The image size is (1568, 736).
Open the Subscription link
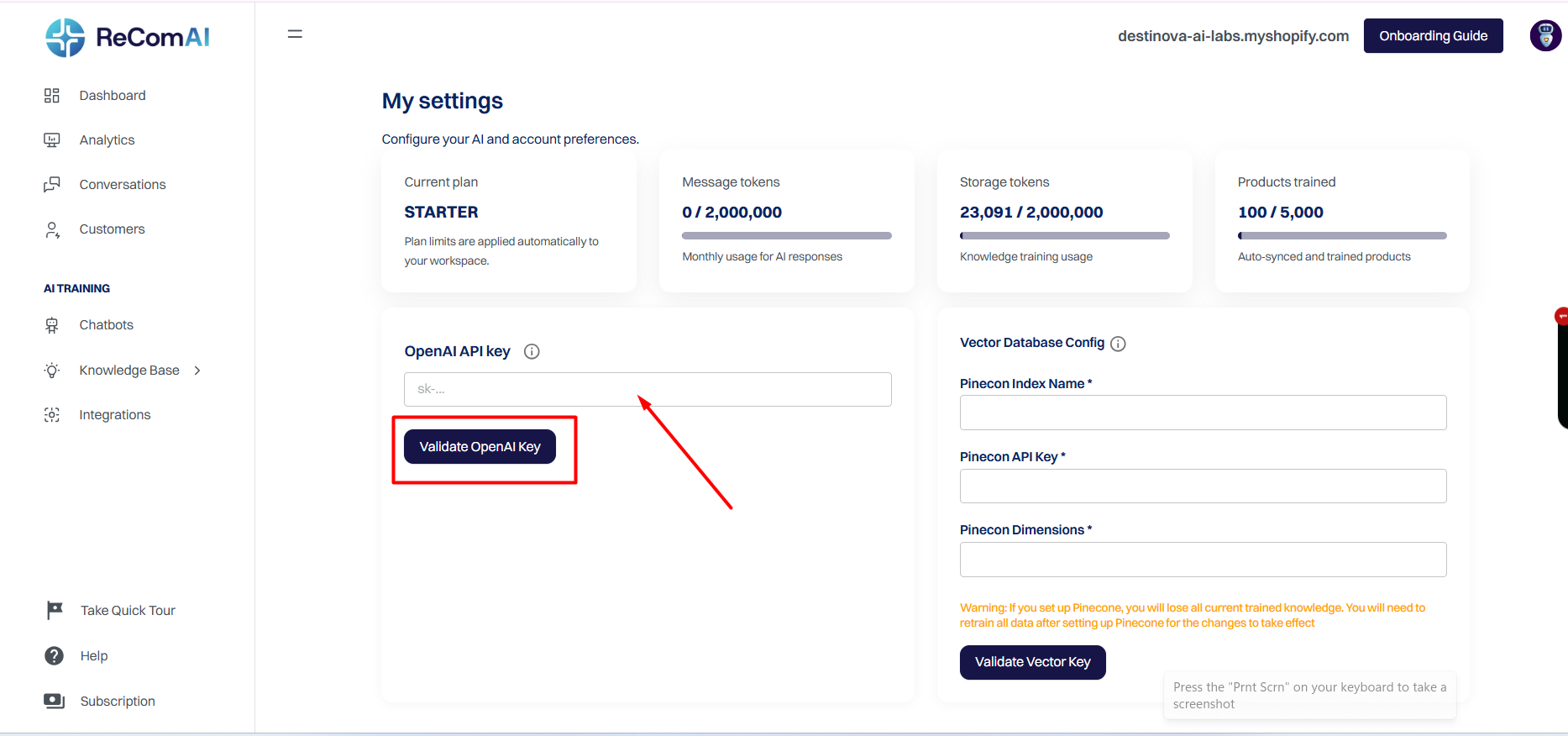click(118, 702)
